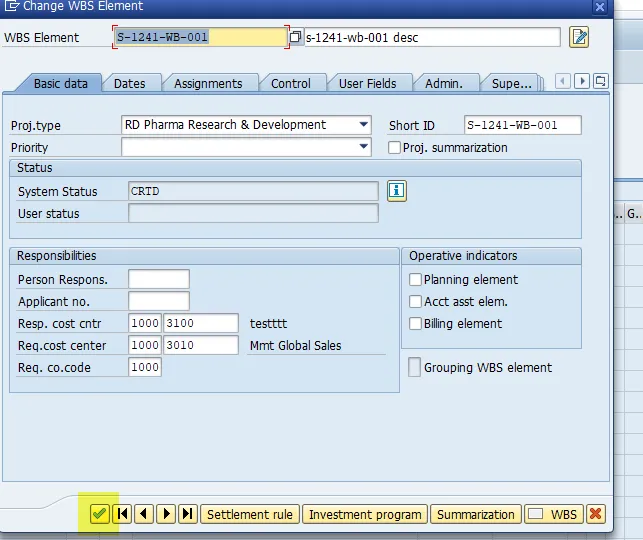Jump to last WBS element
Viewport: 643px width, 540px height.
[188, 514]
